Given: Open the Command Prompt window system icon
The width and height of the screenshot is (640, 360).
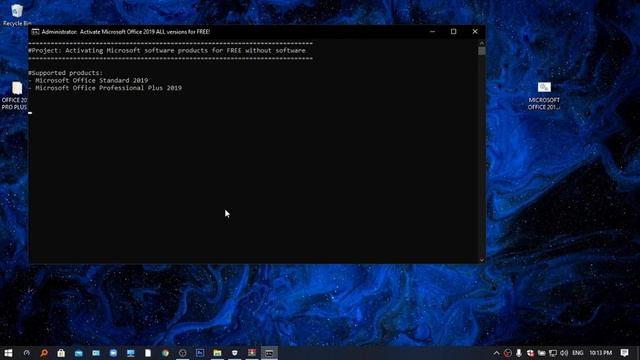Looking at the screenshot, I should (36, 32).
